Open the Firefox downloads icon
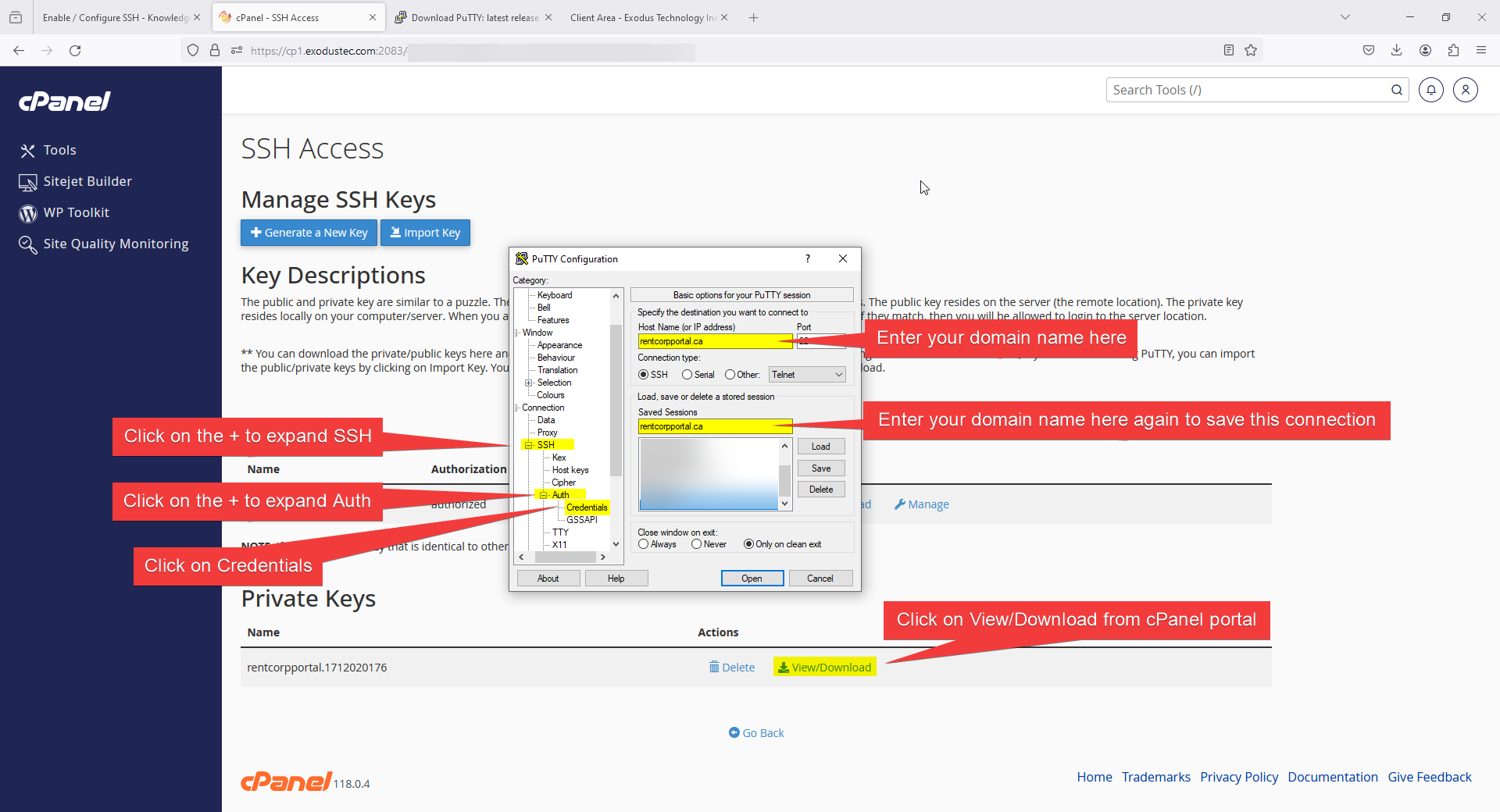 click(1396, 50)
